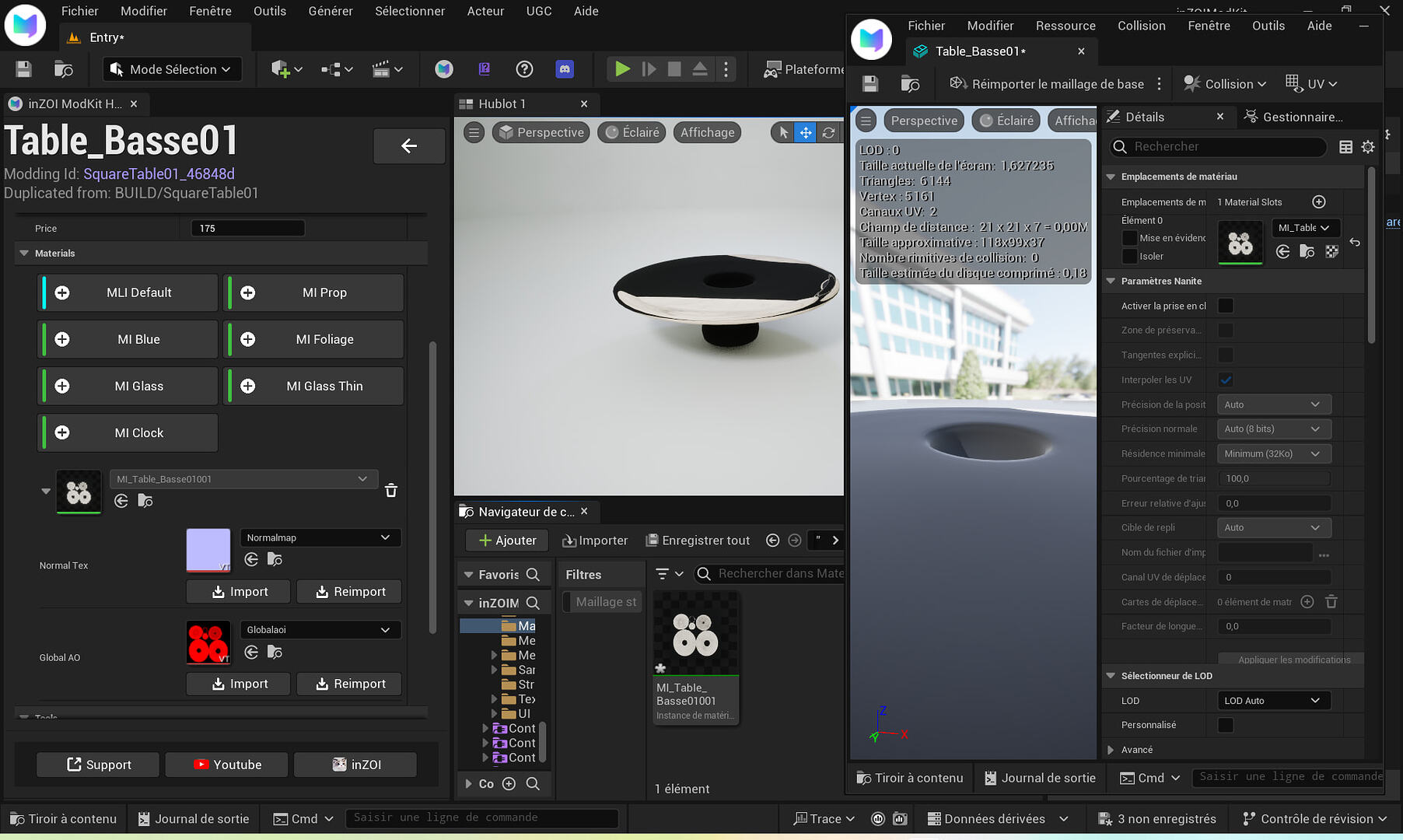The width and height of the screenshot is (1403, 840).
Task: Check the Personnalisé LOD checkbox
Action: click(1226, 725)
